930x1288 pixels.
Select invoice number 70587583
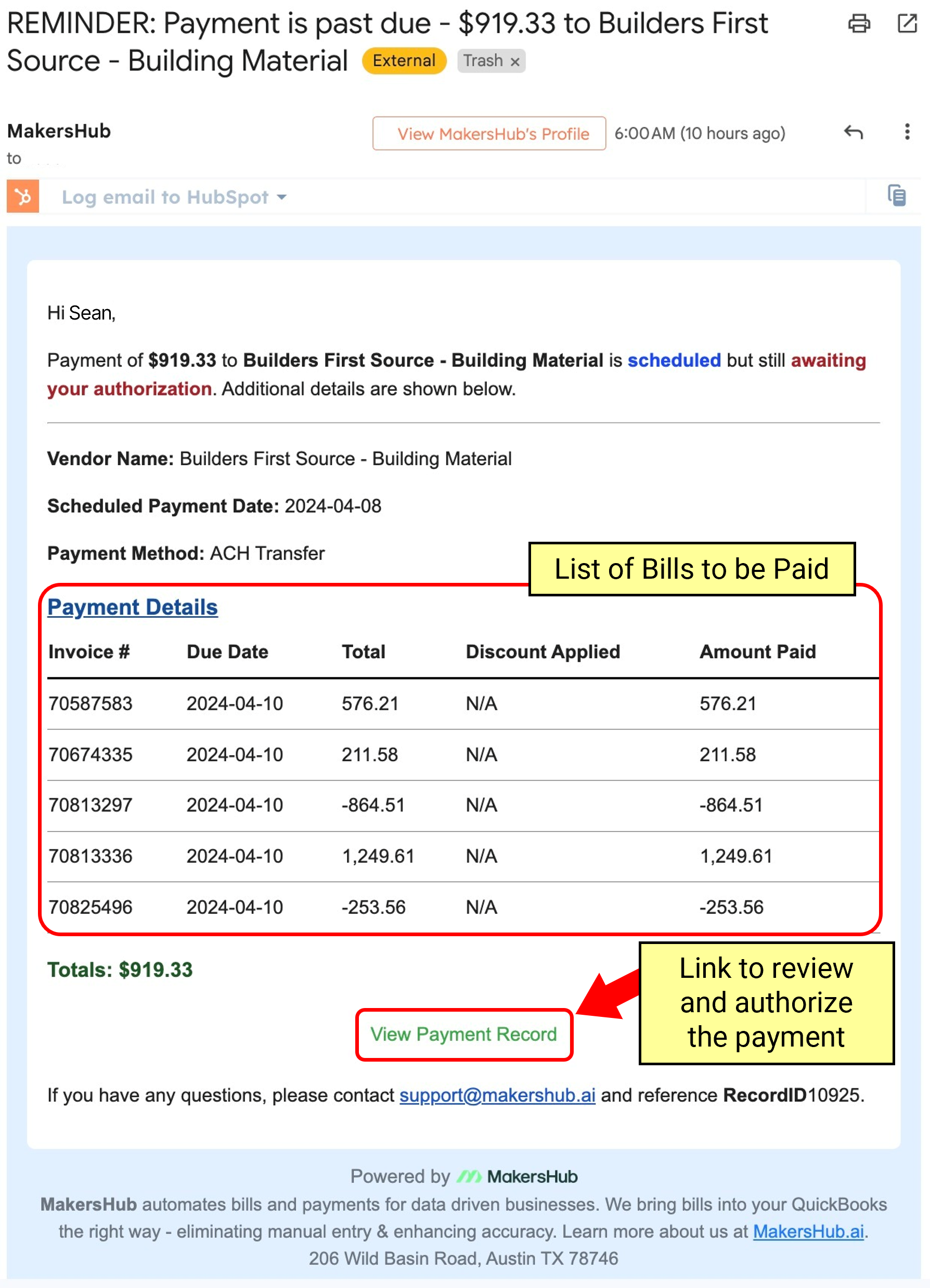(x=91, y=704)
